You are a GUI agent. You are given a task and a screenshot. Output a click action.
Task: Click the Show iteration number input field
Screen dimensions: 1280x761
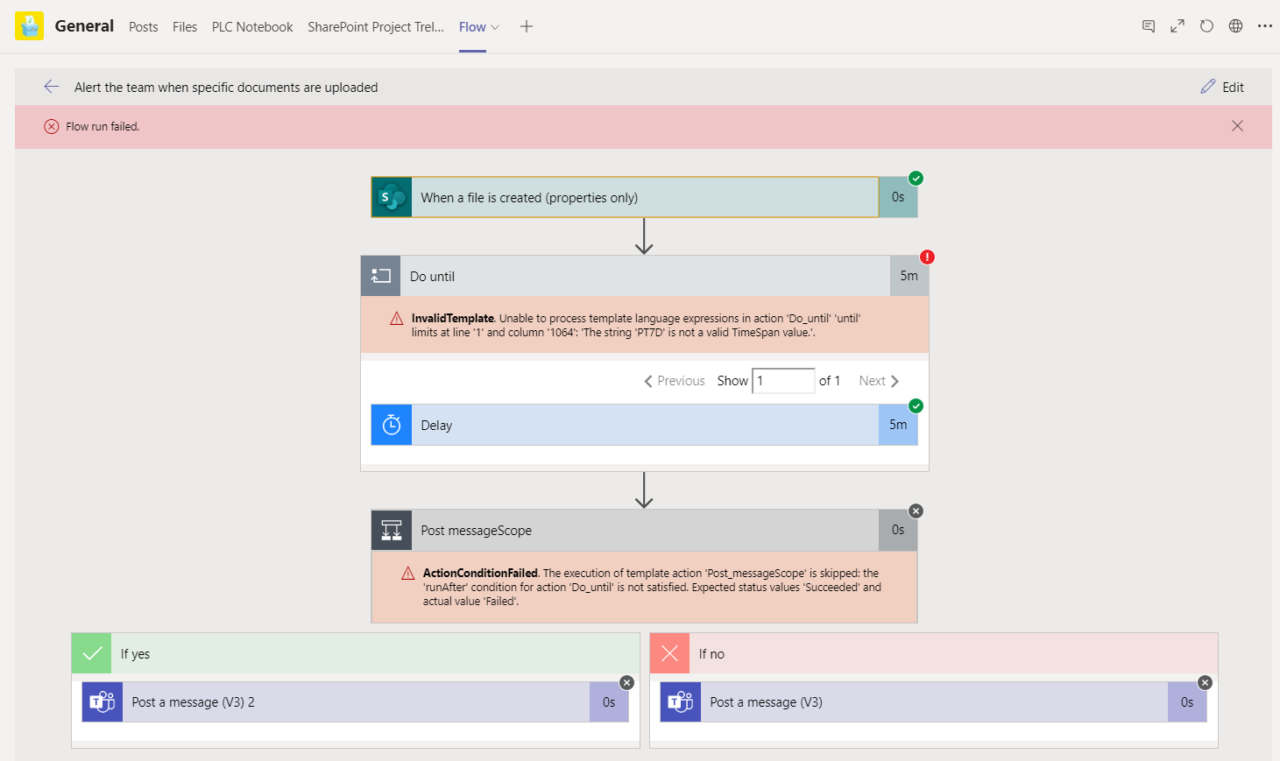(783, 380)
